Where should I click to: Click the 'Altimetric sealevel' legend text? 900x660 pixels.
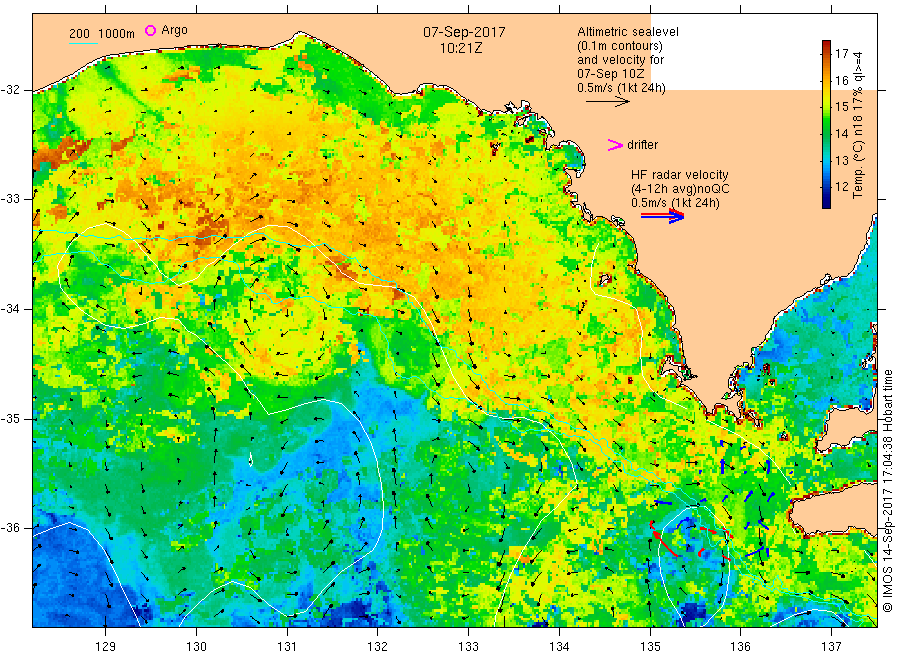627,32
